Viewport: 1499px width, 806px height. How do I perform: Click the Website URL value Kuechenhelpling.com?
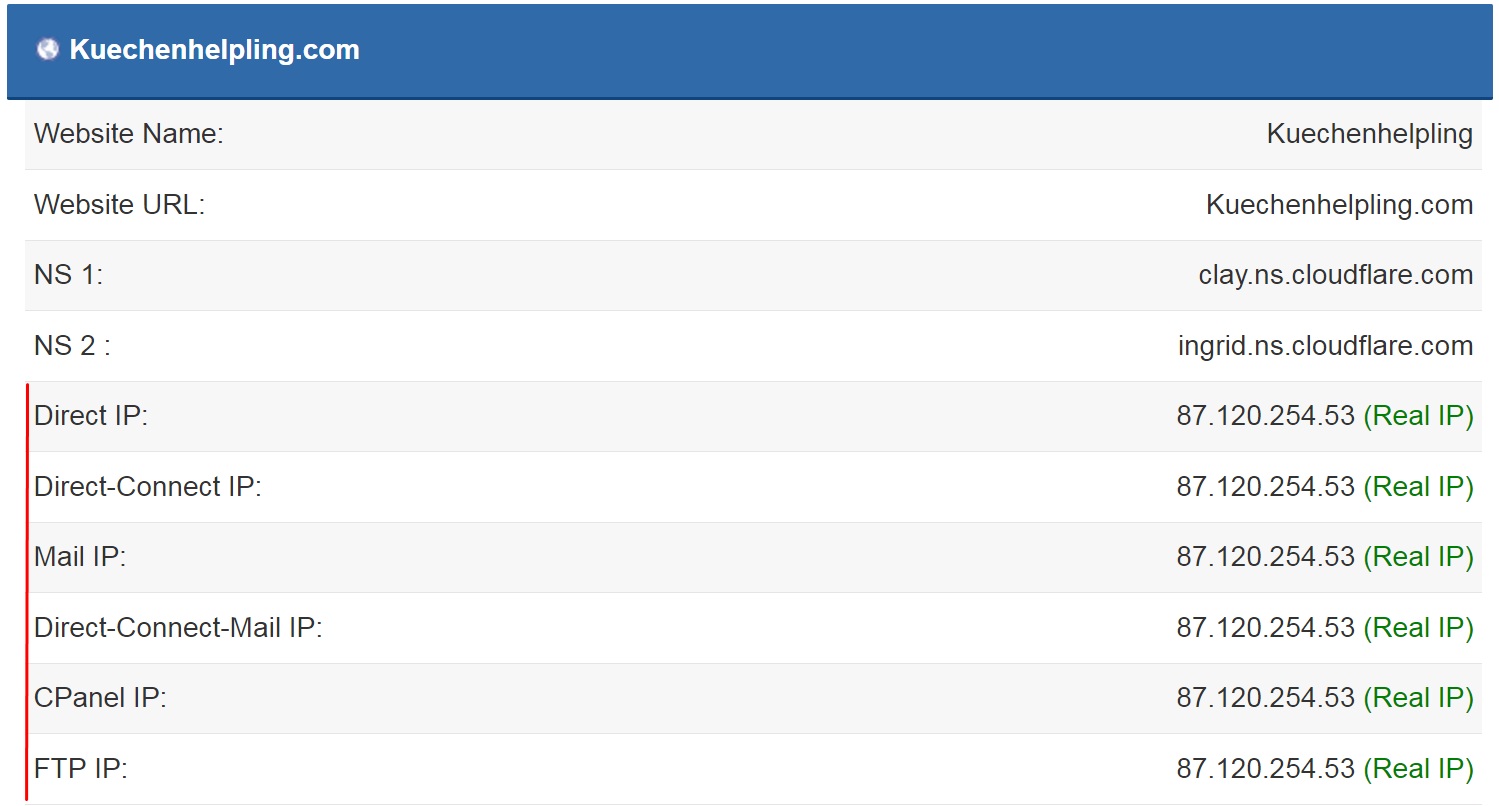click(1340, 205)
